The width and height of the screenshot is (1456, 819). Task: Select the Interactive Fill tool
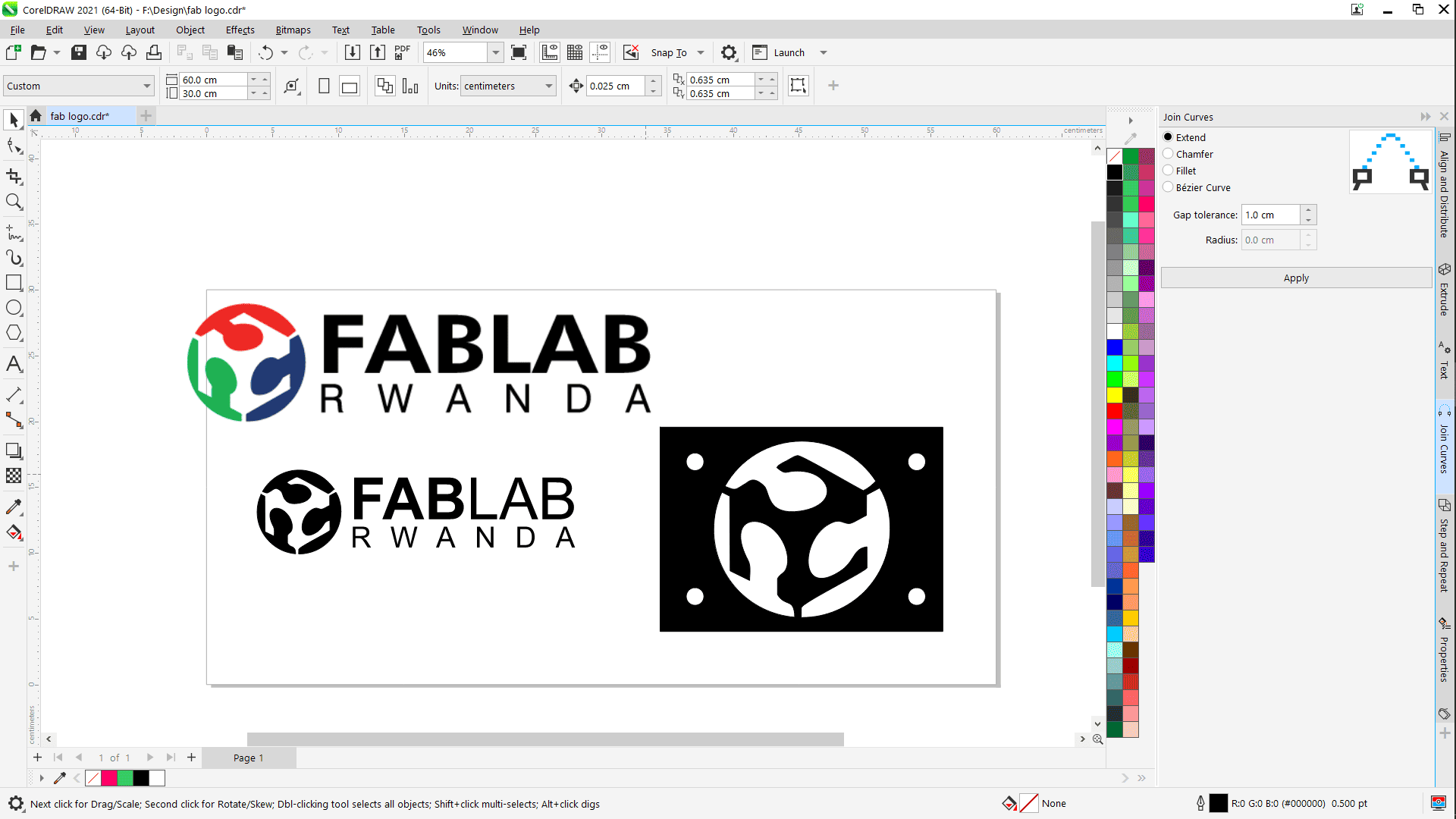click(14, 532)
